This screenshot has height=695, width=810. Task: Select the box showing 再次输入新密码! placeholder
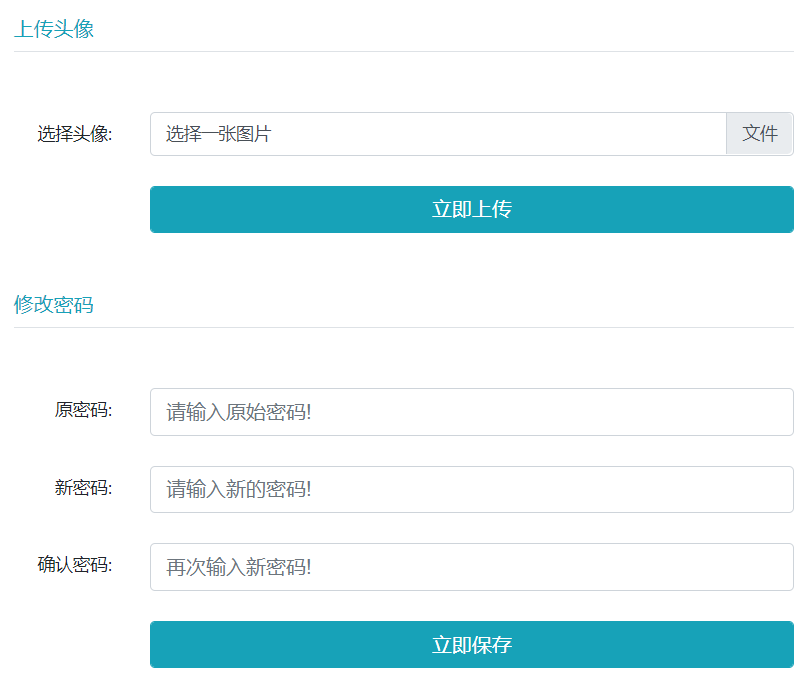tap(471, 567)
